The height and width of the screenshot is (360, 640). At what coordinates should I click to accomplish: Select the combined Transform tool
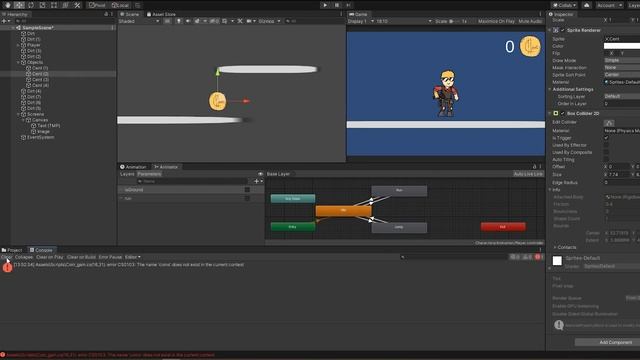(x=65, y=5)
